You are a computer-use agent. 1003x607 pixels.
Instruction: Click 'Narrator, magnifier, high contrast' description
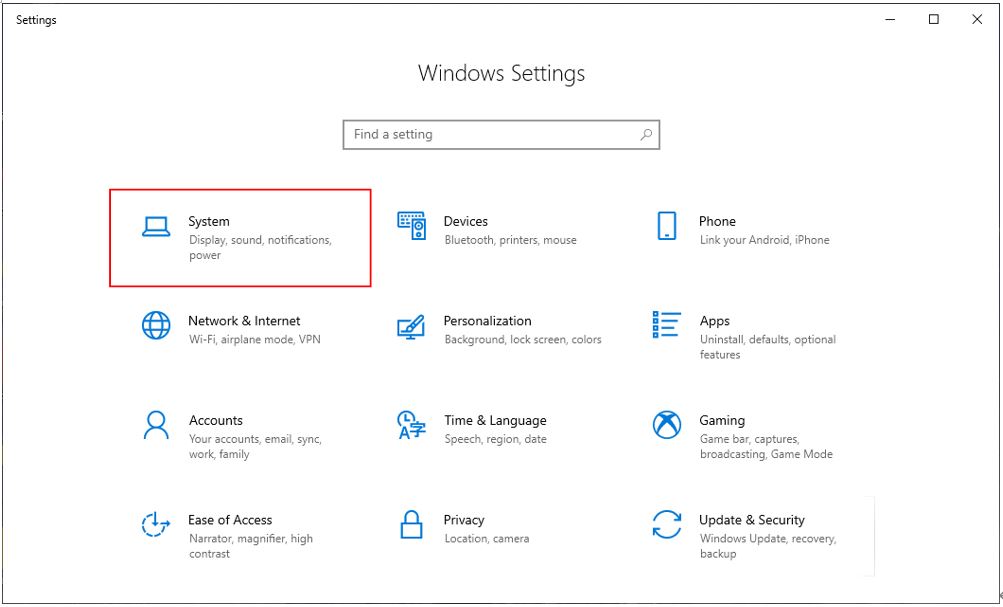[251, 546]
